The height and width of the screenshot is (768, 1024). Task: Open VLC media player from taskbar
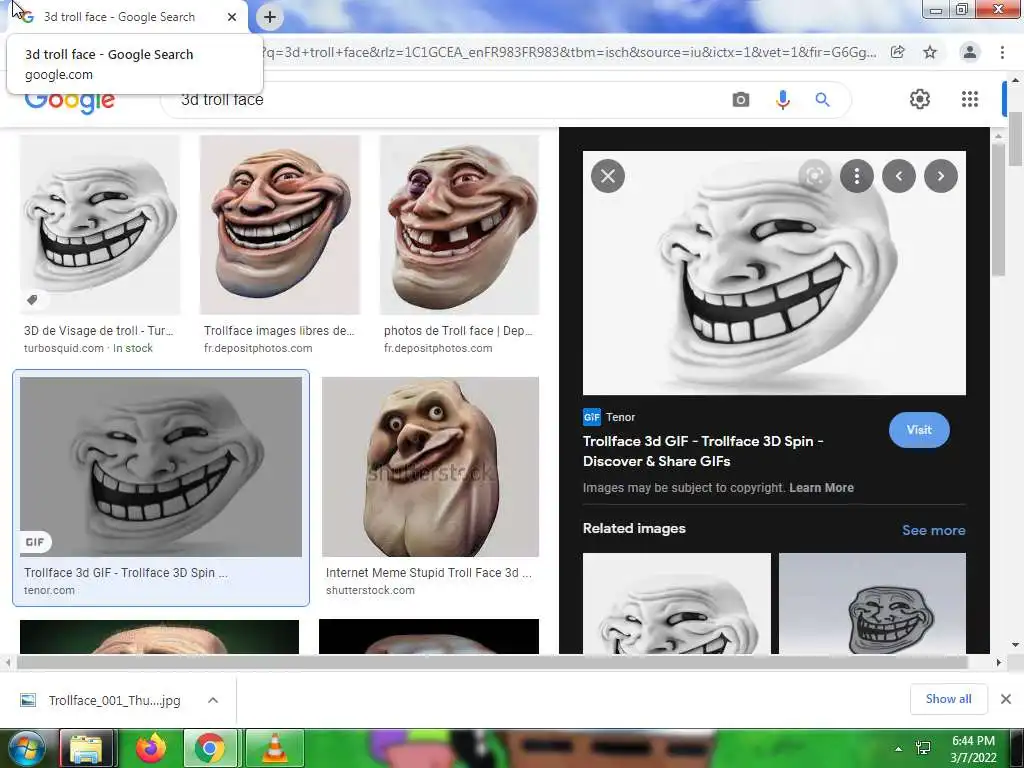pyautogui.click(x=275, y=748)
